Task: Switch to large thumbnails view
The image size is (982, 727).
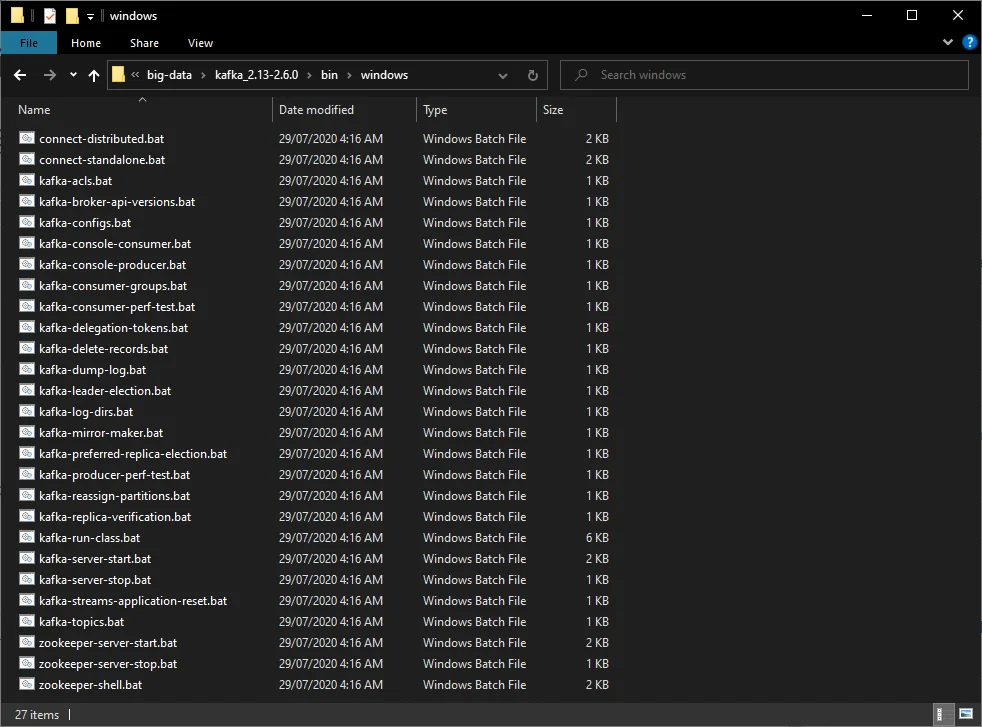Action: click(x=966, y=714)
